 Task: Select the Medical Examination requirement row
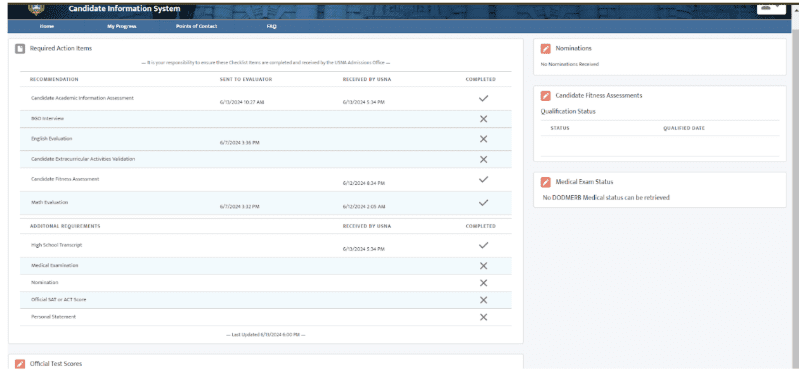point(266,266)
